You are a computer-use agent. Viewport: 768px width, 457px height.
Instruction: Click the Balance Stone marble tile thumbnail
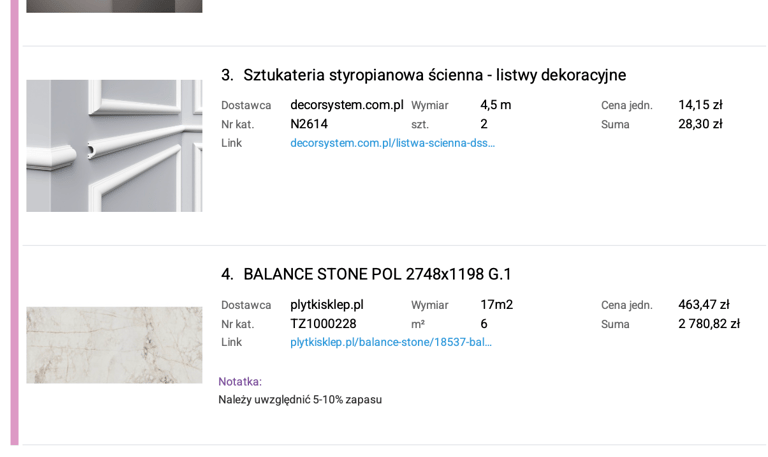[114, 345]
